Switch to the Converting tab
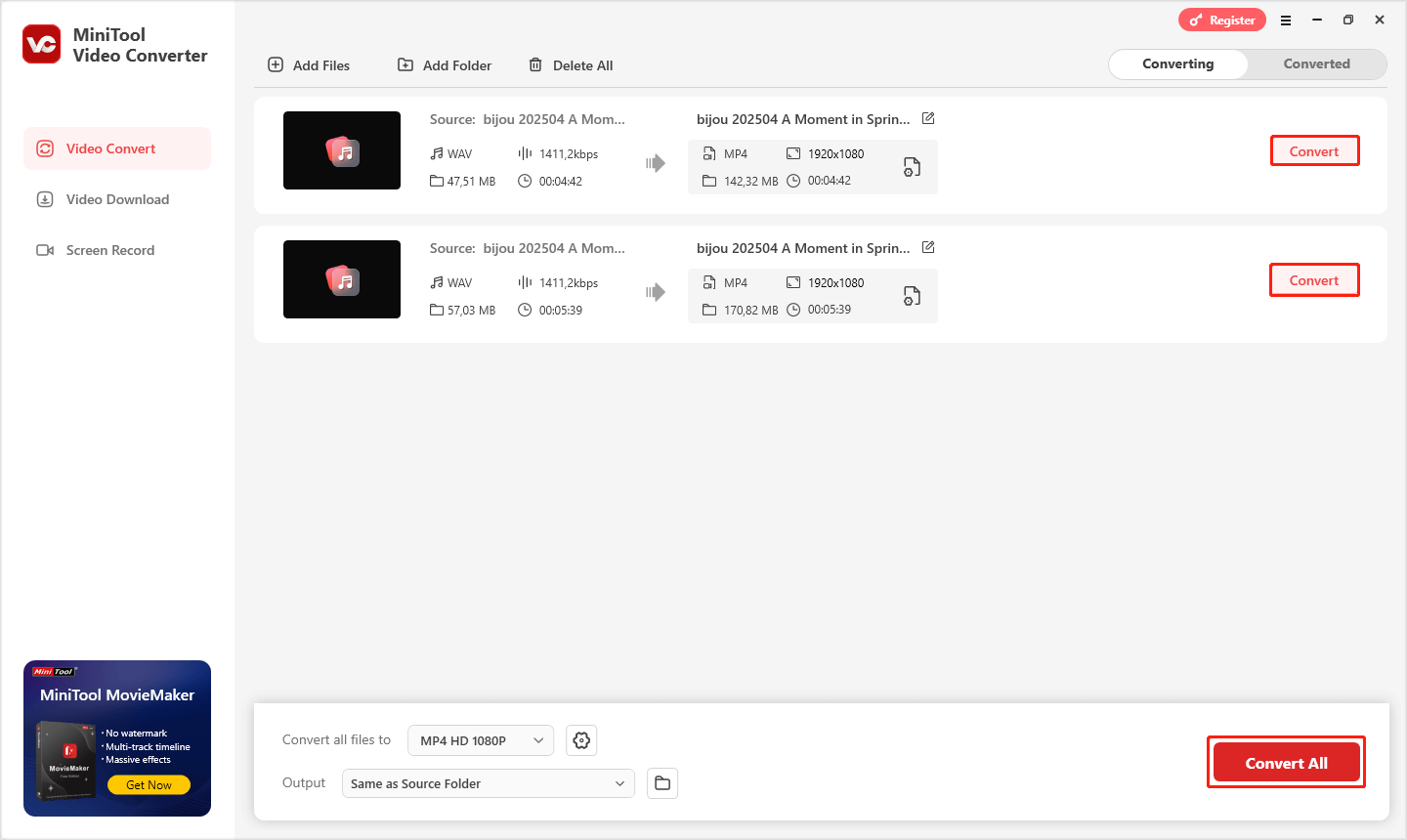 1178,63
